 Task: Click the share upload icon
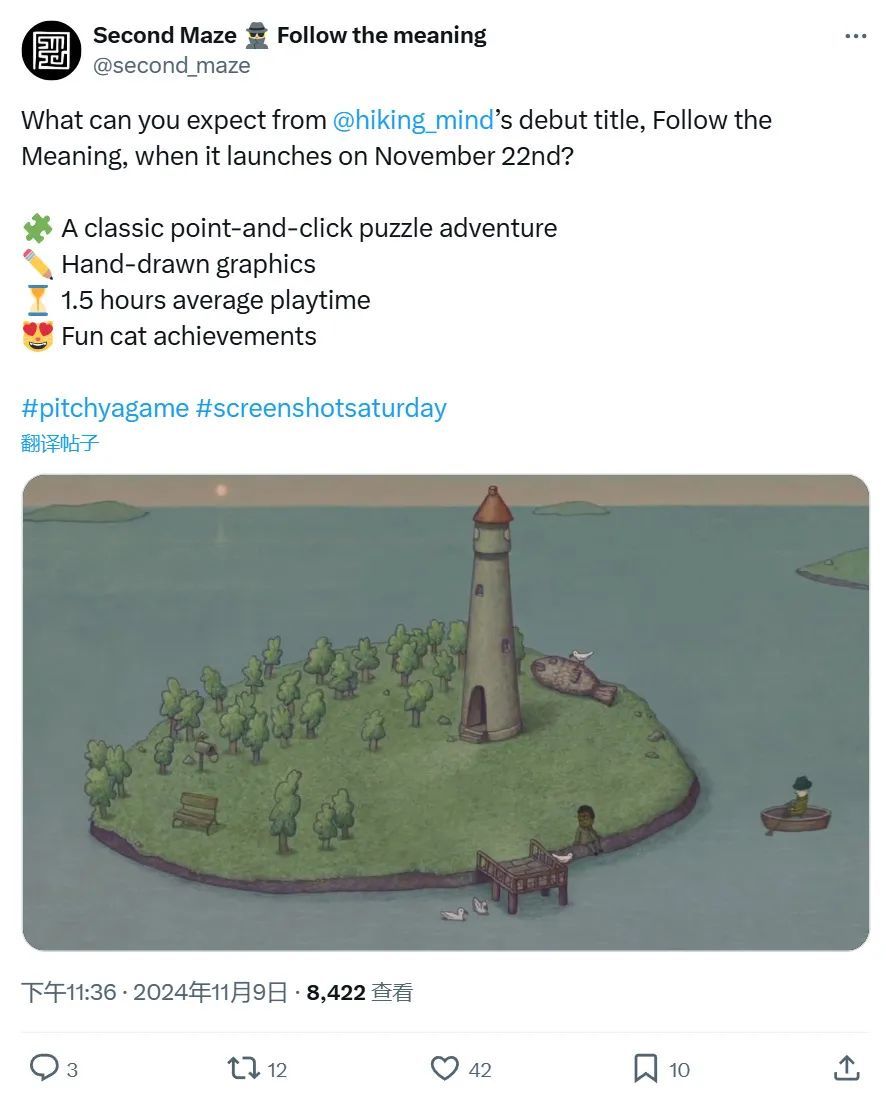[x=846, y=1069]
